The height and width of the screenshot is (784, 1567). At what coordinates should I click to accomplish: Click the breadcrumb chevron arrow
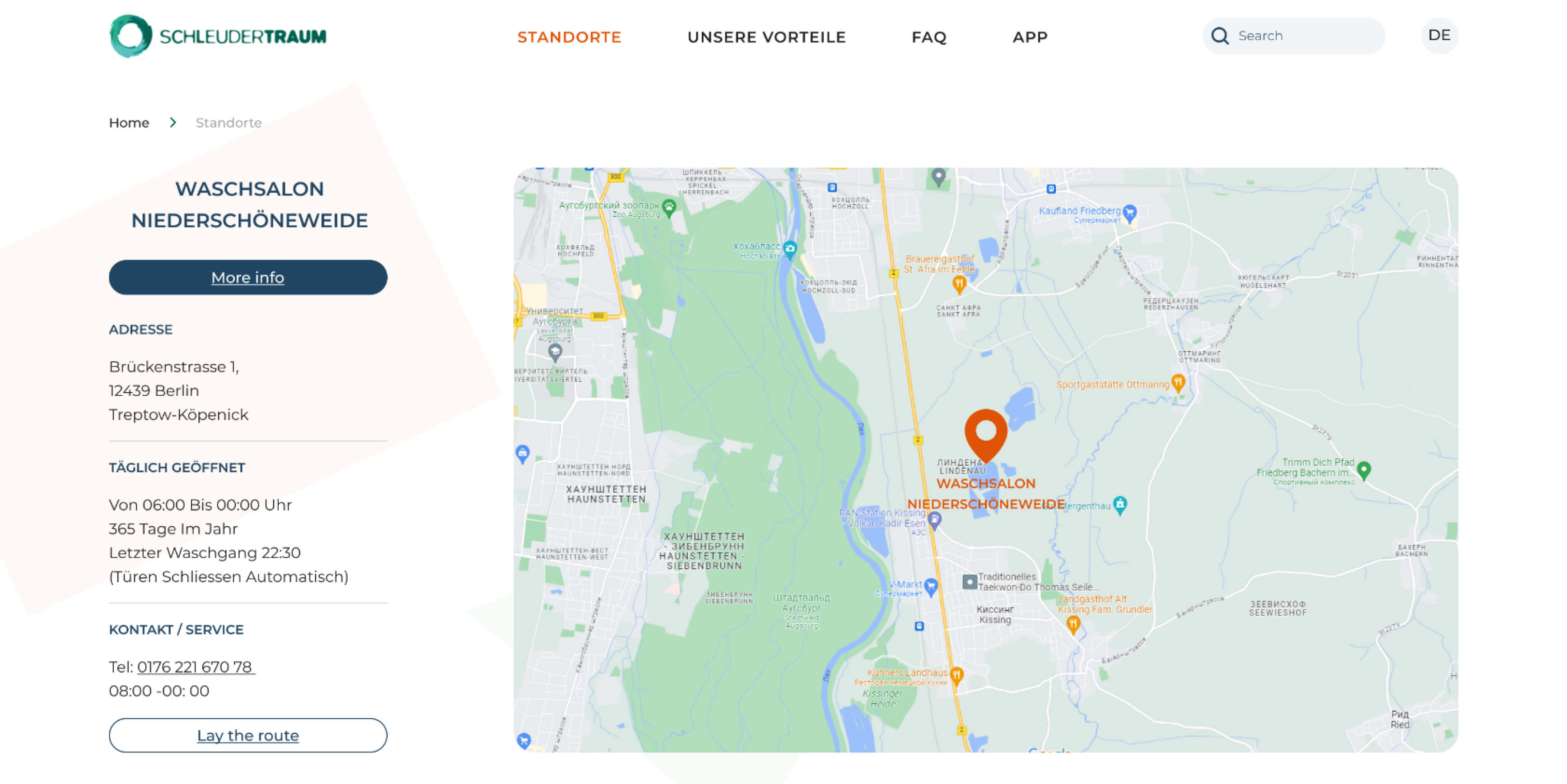pos(173,122)
